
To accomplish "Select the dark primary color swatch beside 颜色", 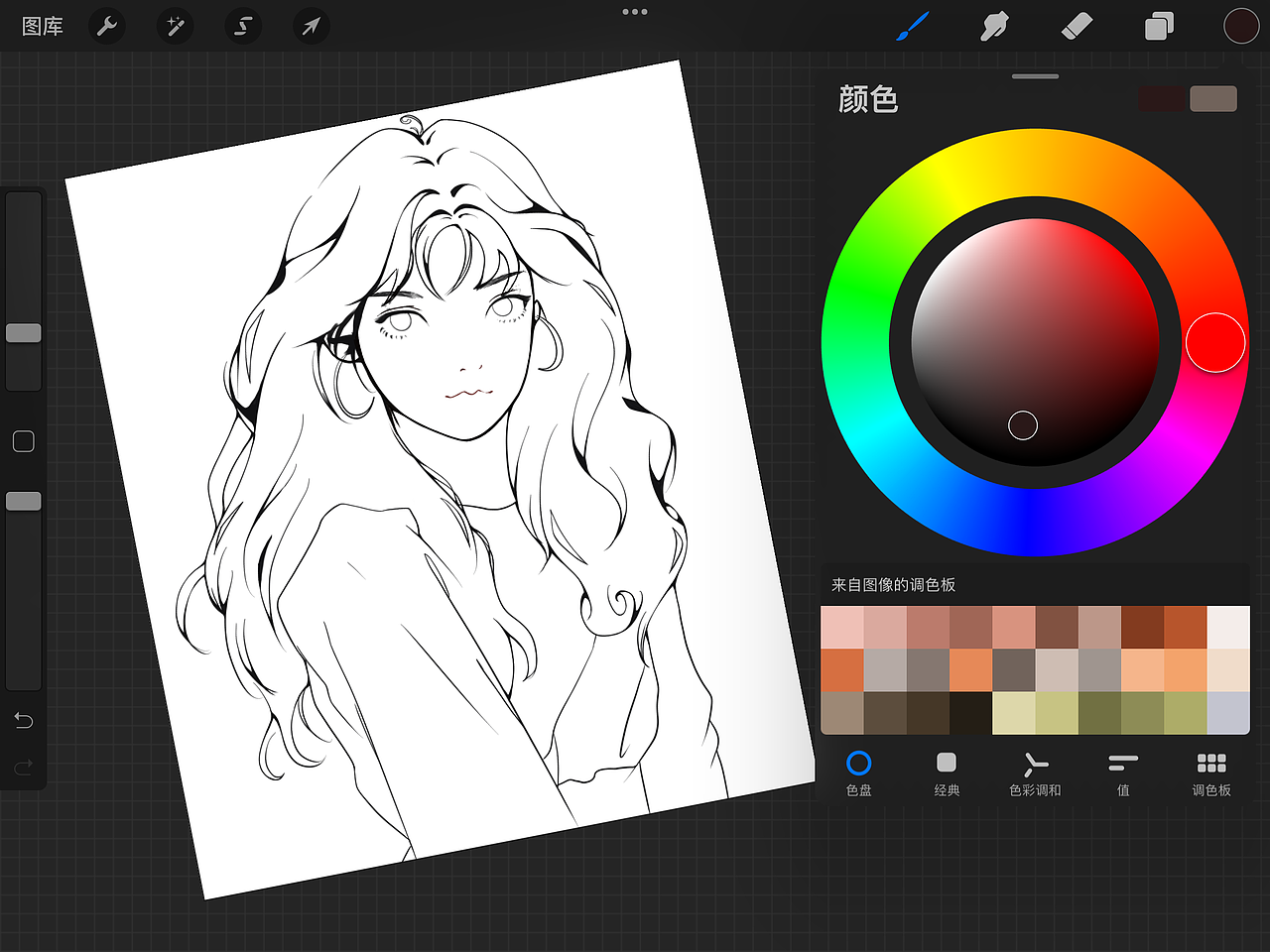I will click(1162, 99).
